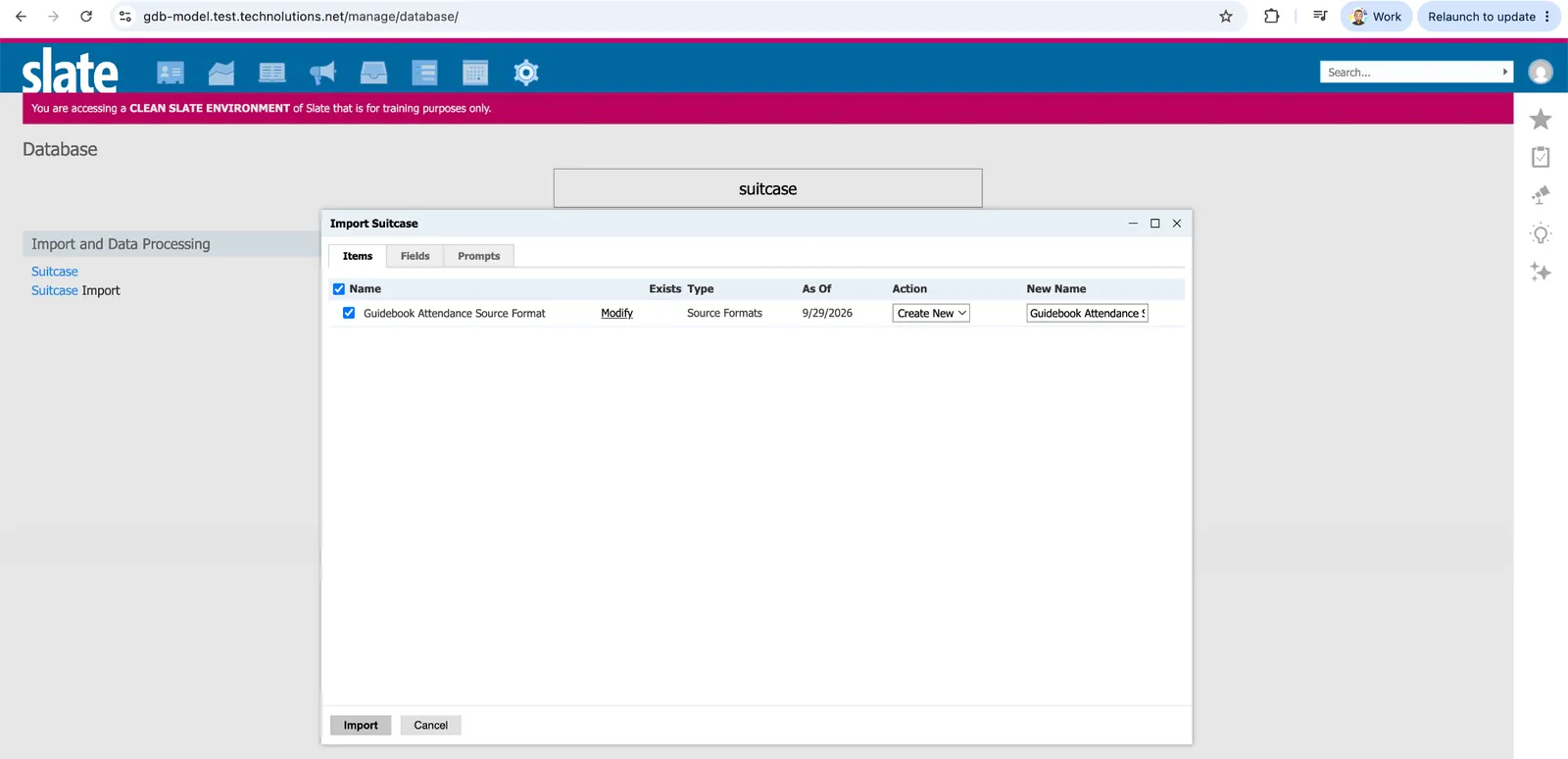1568x759 pixels.
Task: Open the telescope sidebar icon
Action: point(1541,195)
